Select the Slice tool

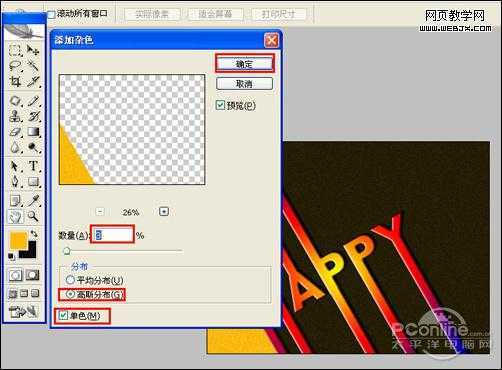pos(33,81)
